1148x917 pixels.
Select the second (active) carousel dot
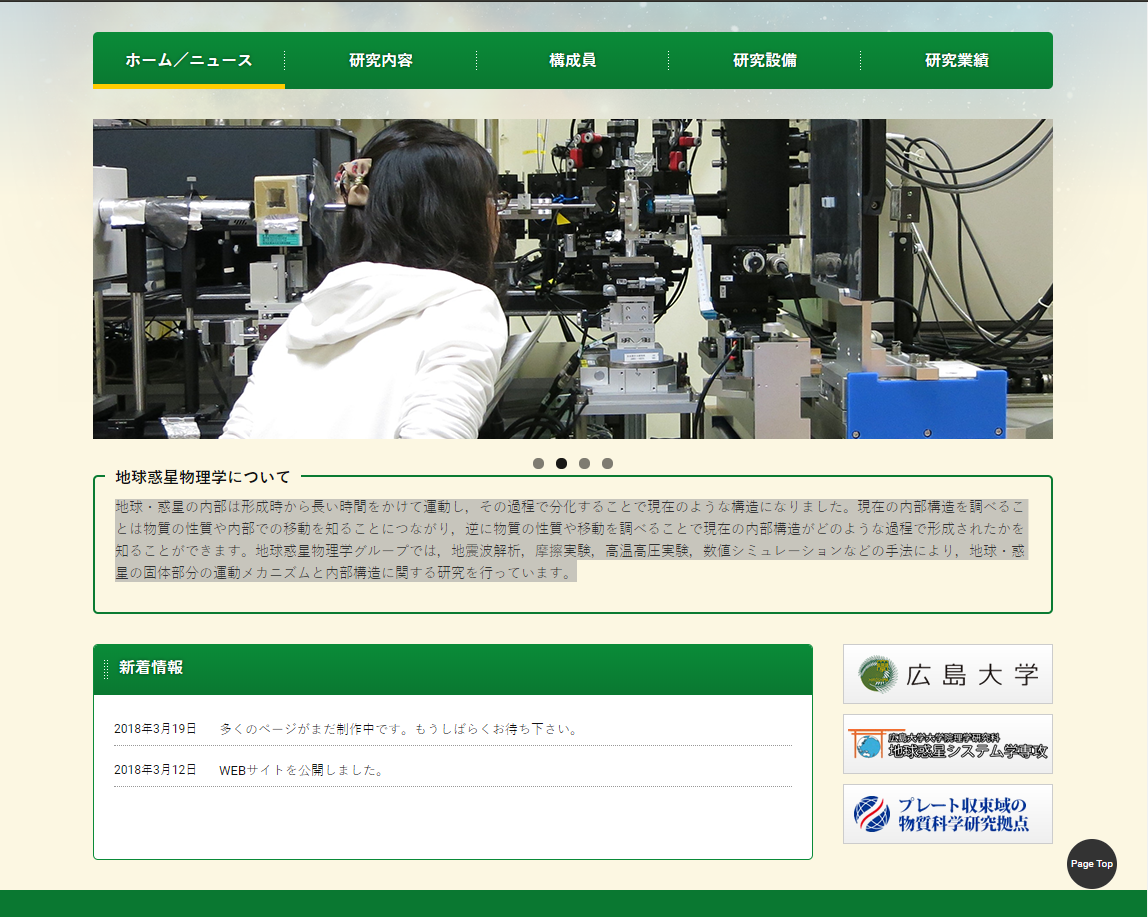click(x=562, y=464)
